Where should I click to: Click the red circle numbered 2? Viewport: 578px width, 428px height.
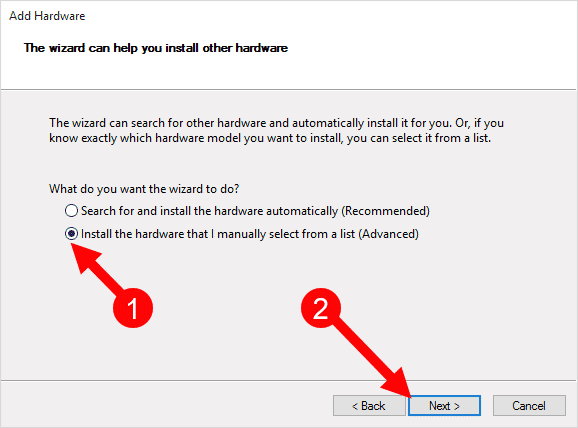tap(321, 308)
